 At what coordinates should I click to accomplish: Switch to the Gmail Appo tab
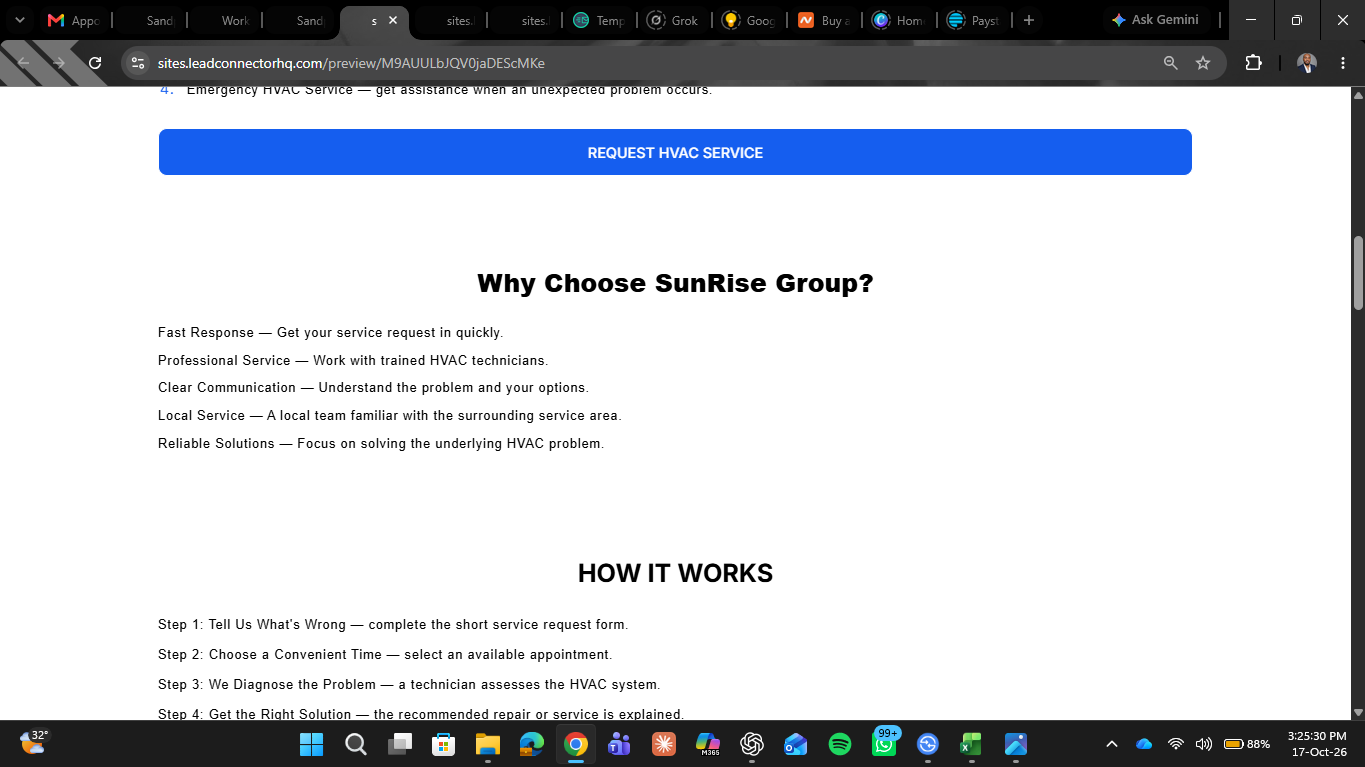75,20
